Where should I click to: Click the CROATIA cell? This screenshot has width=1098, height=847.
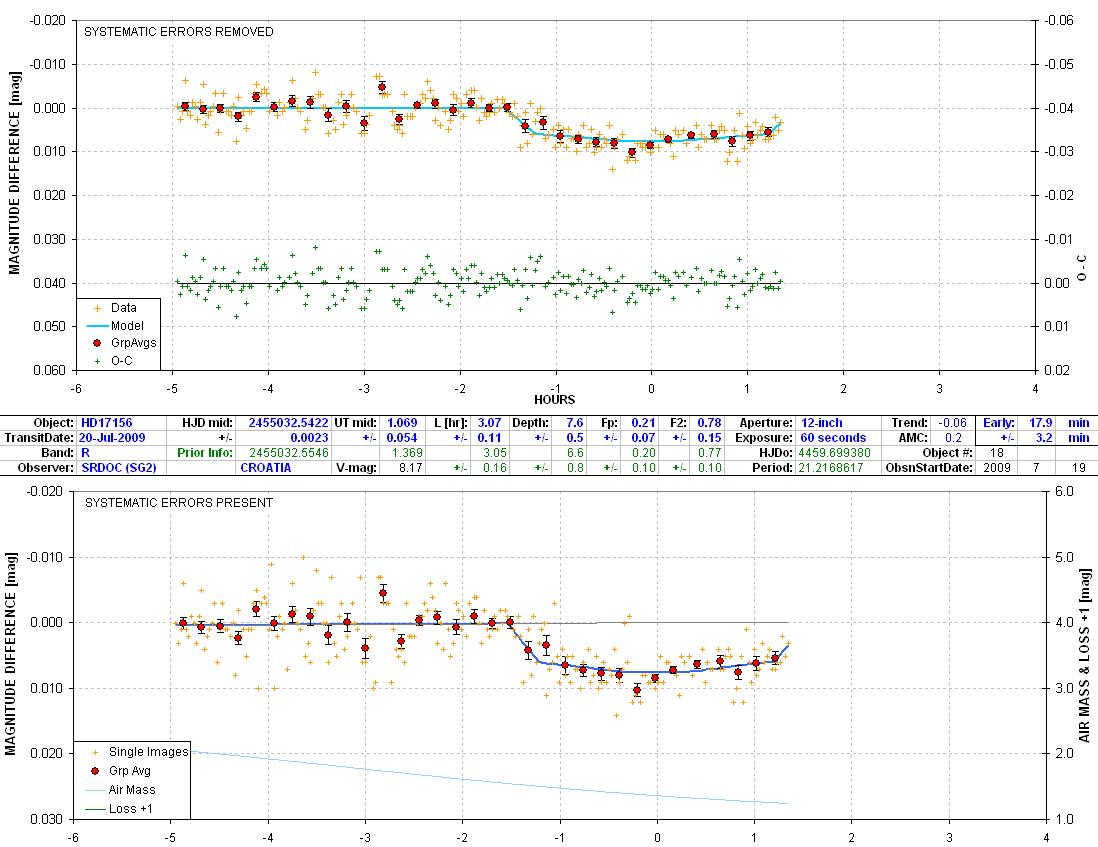[x=265, y=468]
